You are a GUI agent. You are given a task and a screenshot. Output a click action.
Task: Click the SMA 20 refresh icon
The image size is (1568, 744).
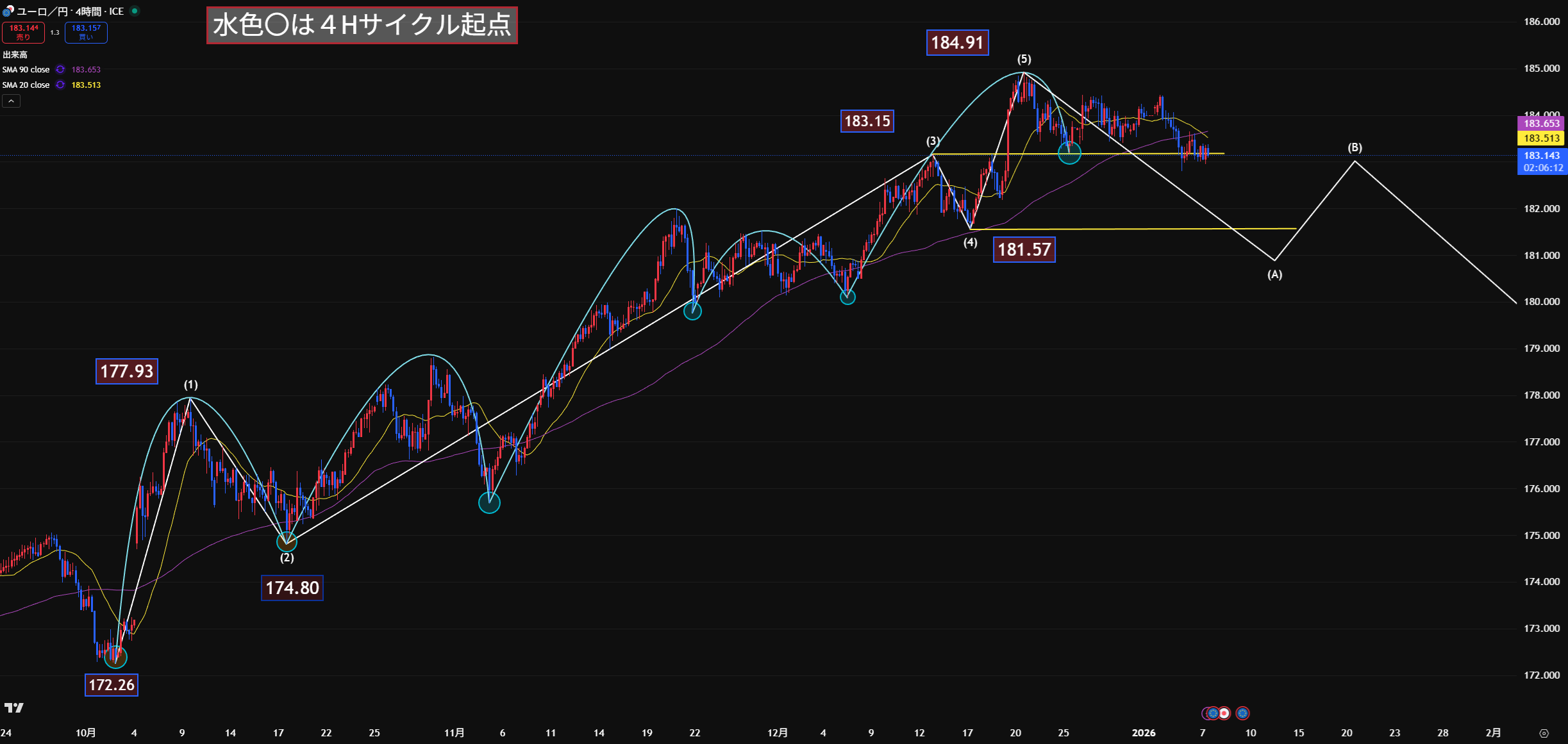point(60,85)
